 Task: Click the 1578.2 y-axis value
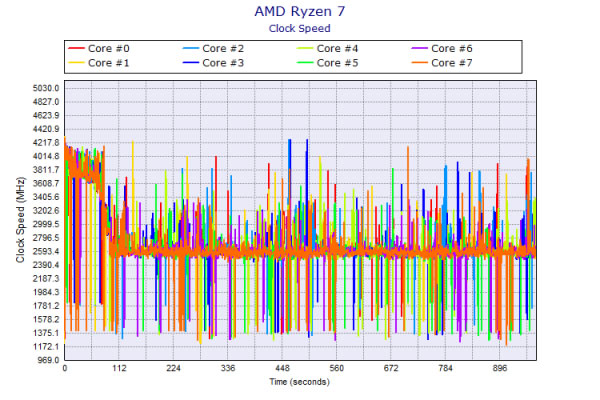pos(46,319)
